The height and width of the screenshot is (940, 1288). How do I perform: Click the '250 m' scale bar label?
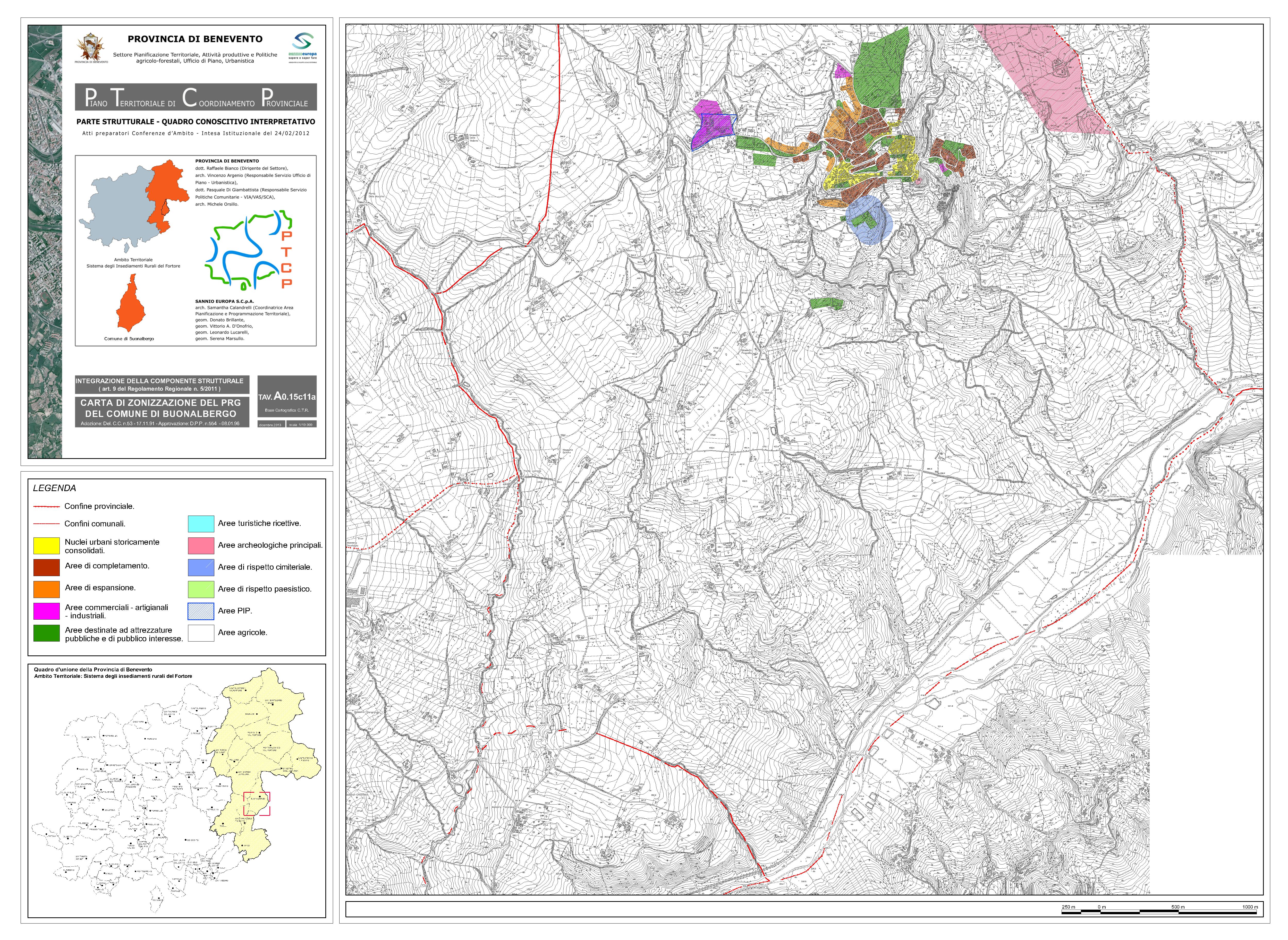(1068, 907)
